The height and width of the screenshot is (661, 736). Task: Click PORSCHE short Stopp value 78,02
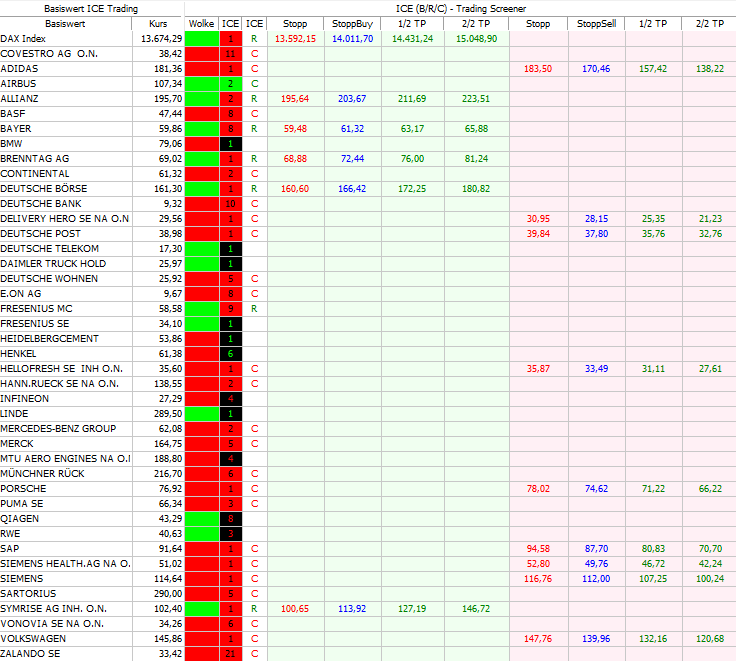coord(538,489)
